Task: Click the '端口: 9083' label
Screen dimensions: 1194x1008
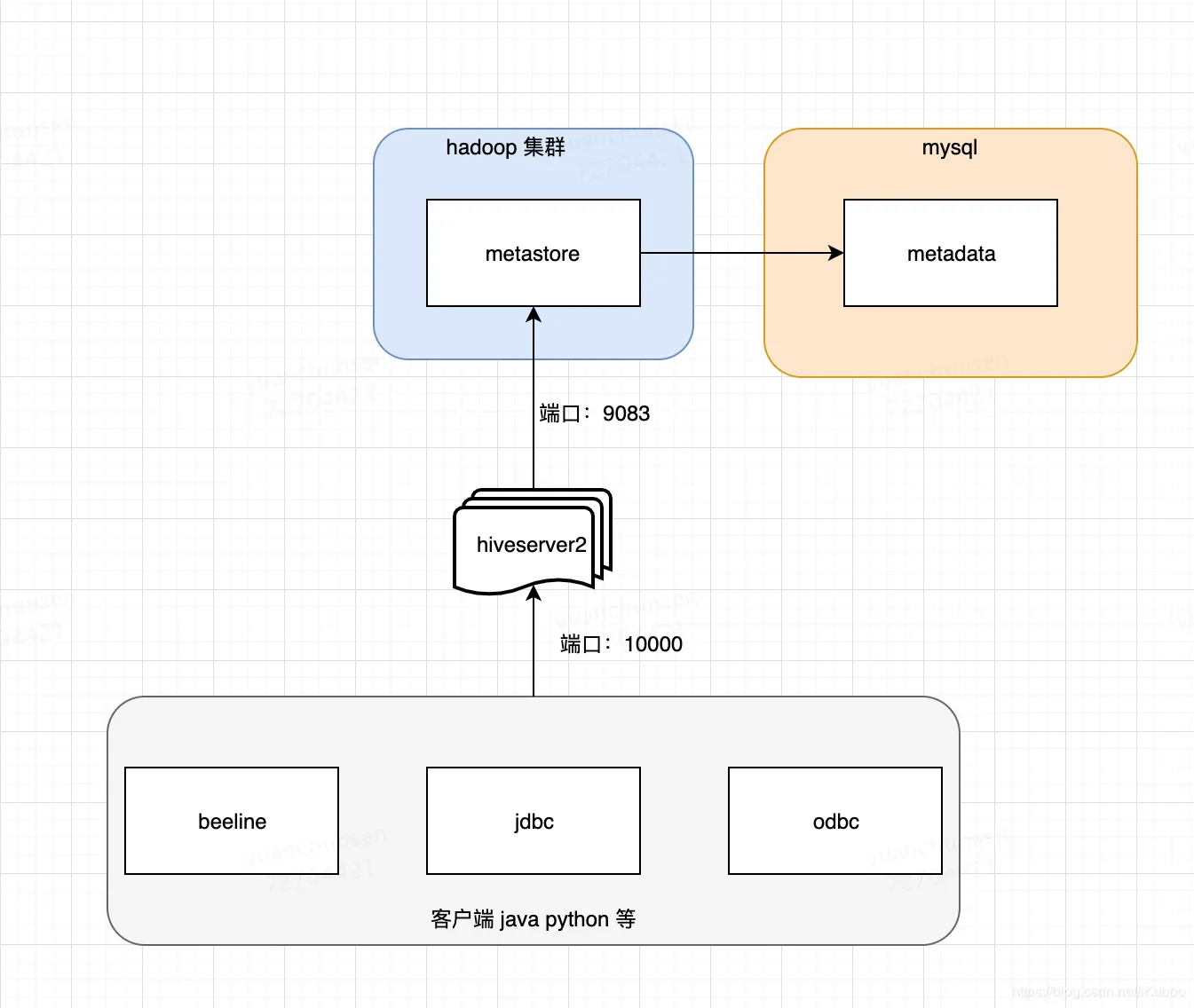Action: point(595,413)
